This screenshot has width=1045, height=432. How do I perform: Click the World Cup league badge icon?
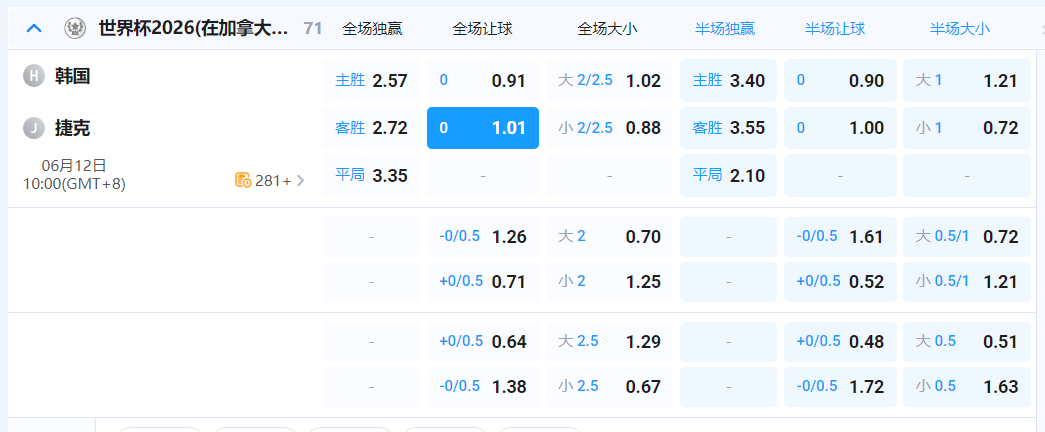point(75,28)
